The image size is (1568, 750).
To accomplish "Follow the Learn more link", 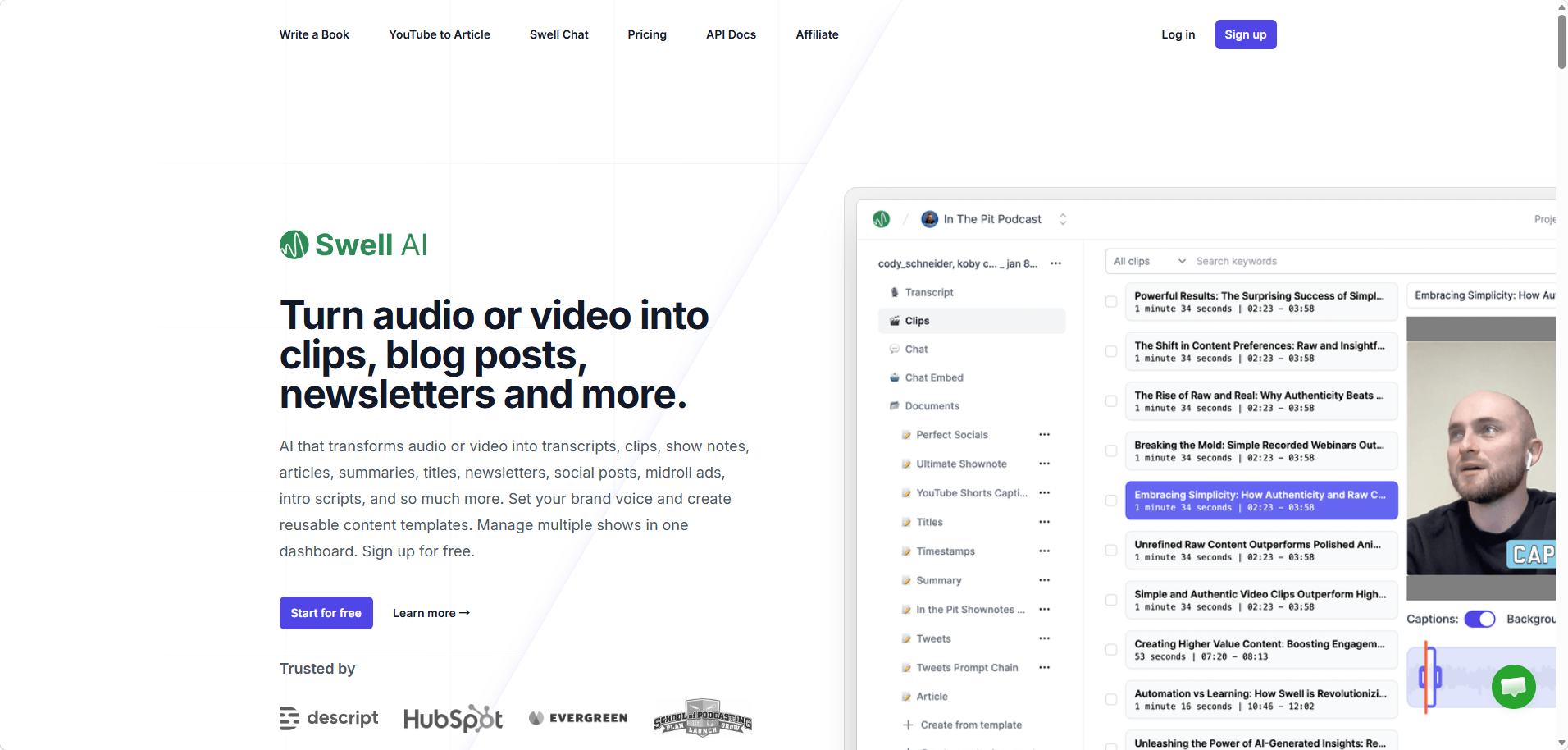I will pos(431,613).
